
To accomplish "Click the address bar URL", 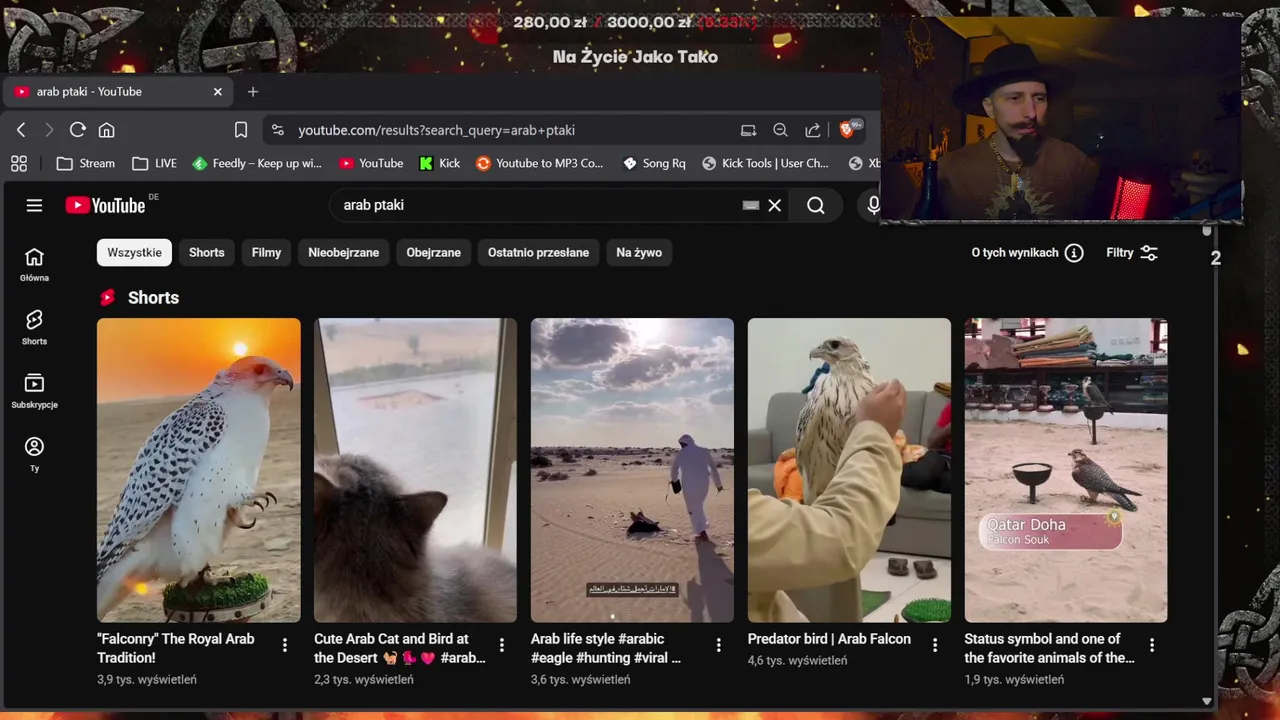I will 436,130.
